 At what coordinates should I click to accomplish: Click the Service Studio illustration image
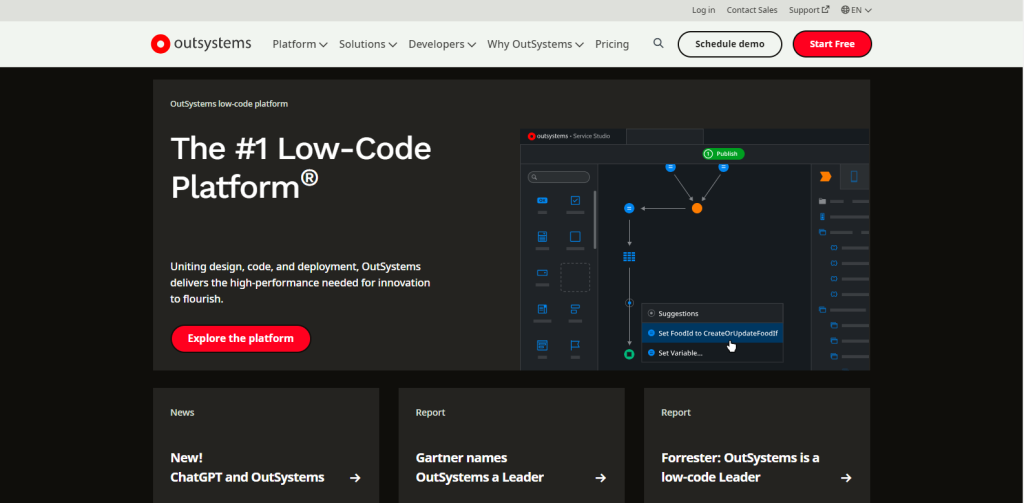[x=695, y=250]
